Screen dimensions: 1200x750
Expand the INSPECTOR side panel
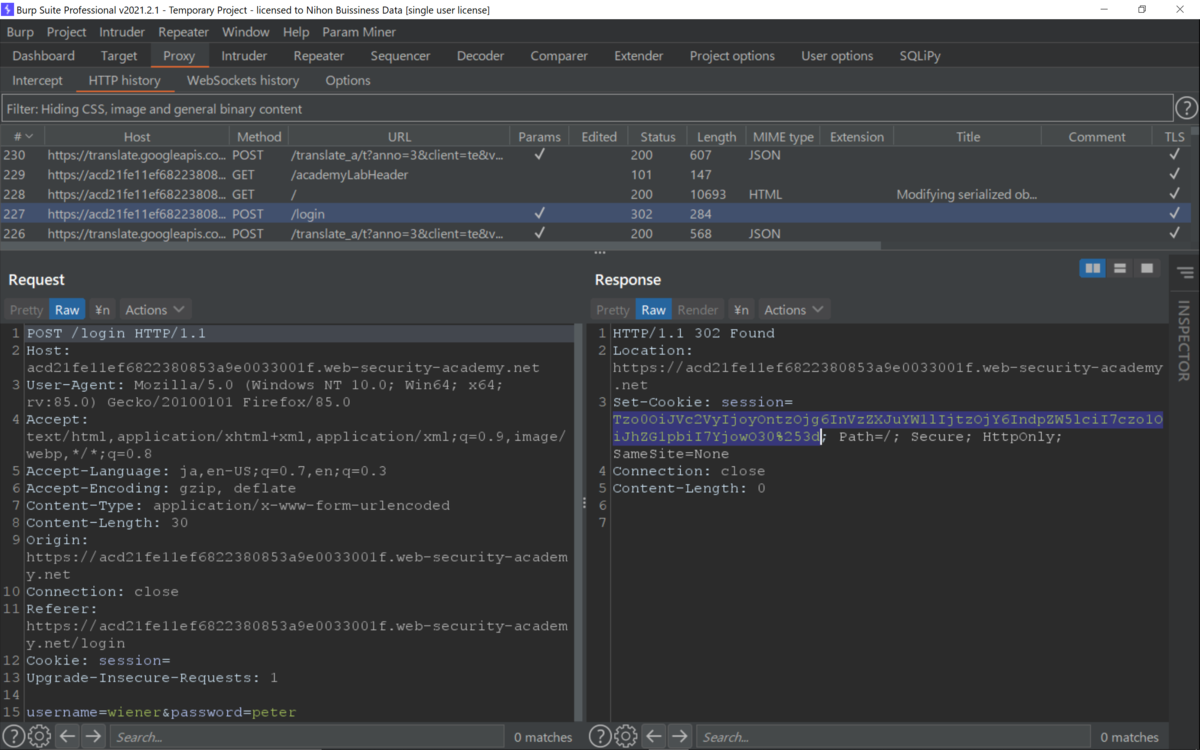1185,341
